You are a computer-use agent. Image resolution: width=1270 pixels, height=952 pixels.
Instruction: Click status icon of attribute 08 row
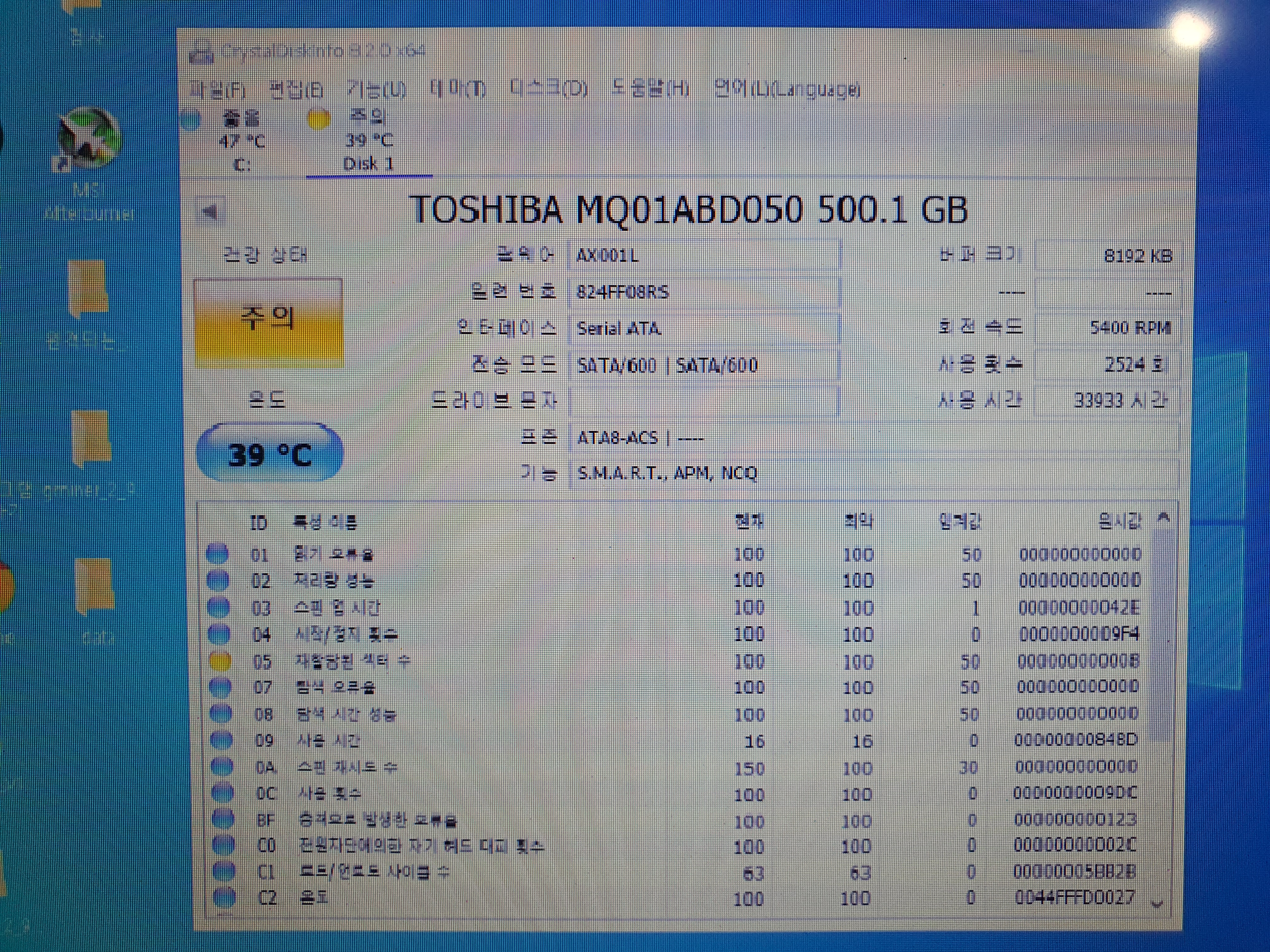pyautogui.click(x=222, y=714)
